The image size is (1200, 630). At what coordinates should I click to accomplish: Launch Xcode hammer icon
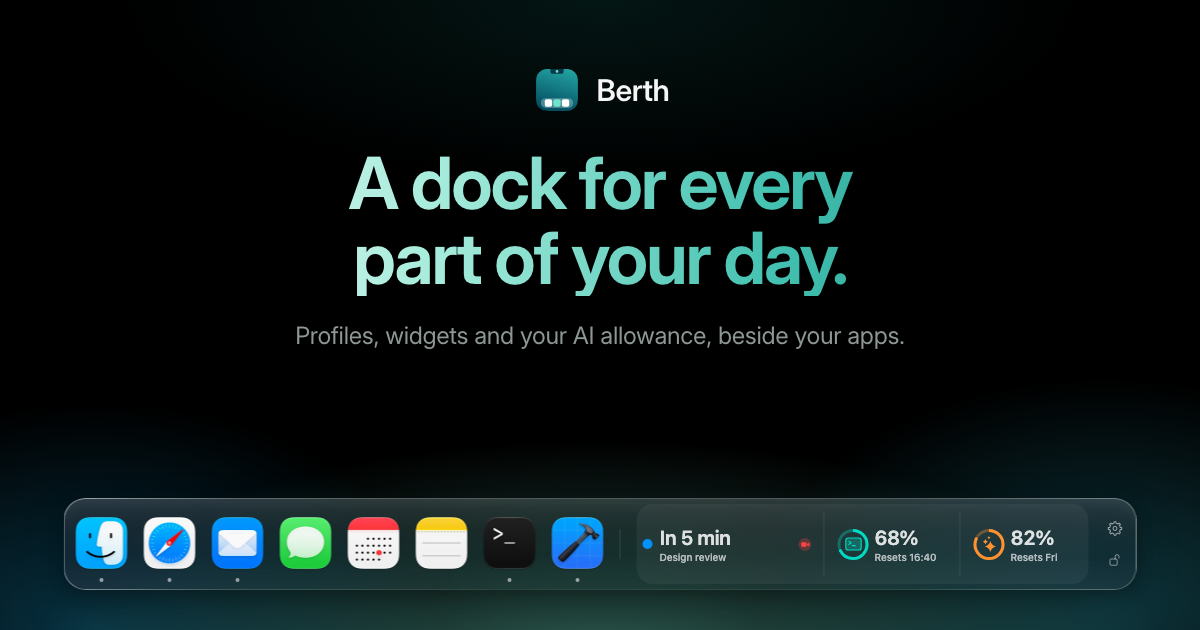tap(578, 543)
